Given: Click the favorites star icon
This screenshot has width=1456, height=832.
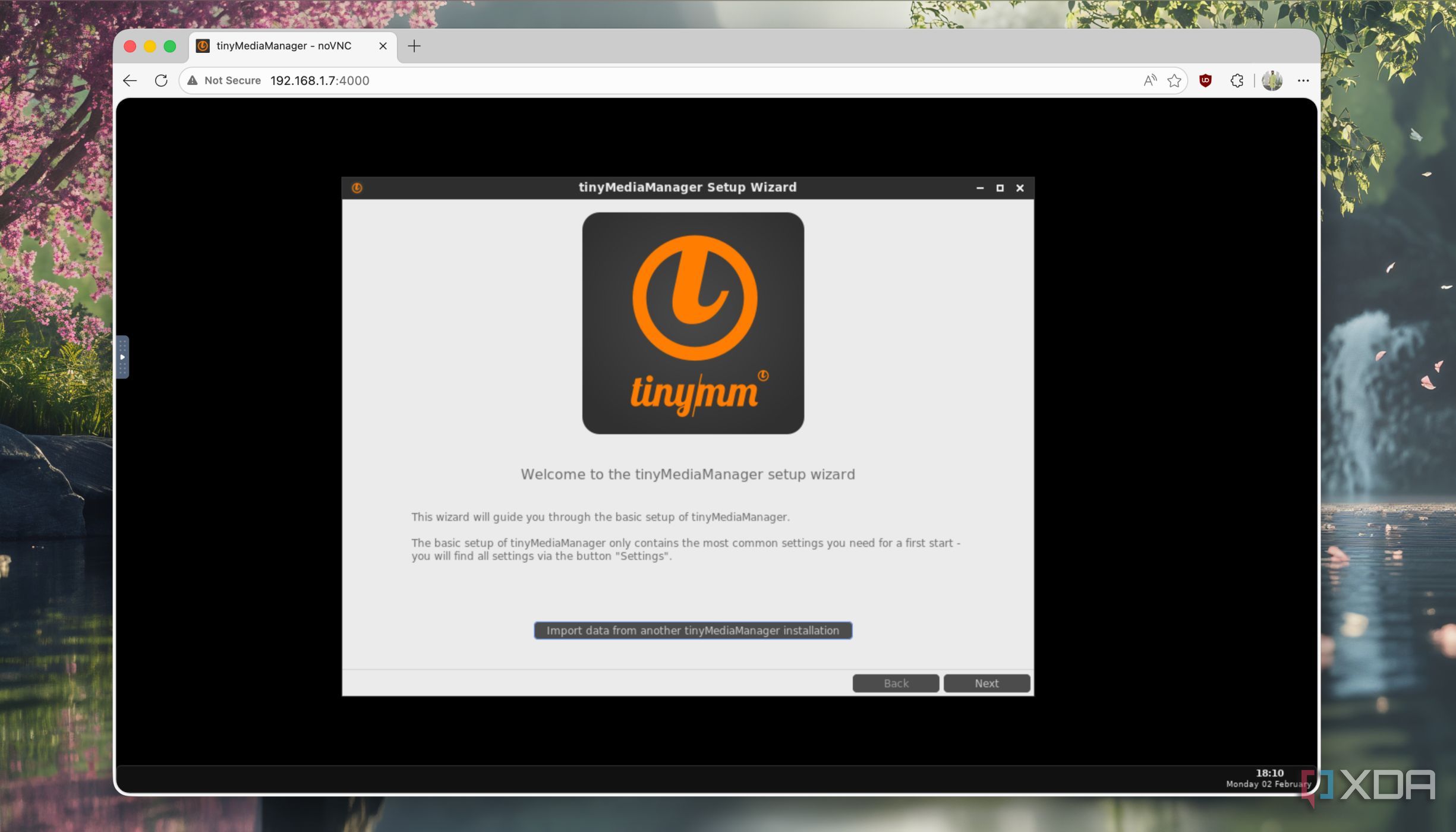Looking at the screenshot, I should 1174,81.
